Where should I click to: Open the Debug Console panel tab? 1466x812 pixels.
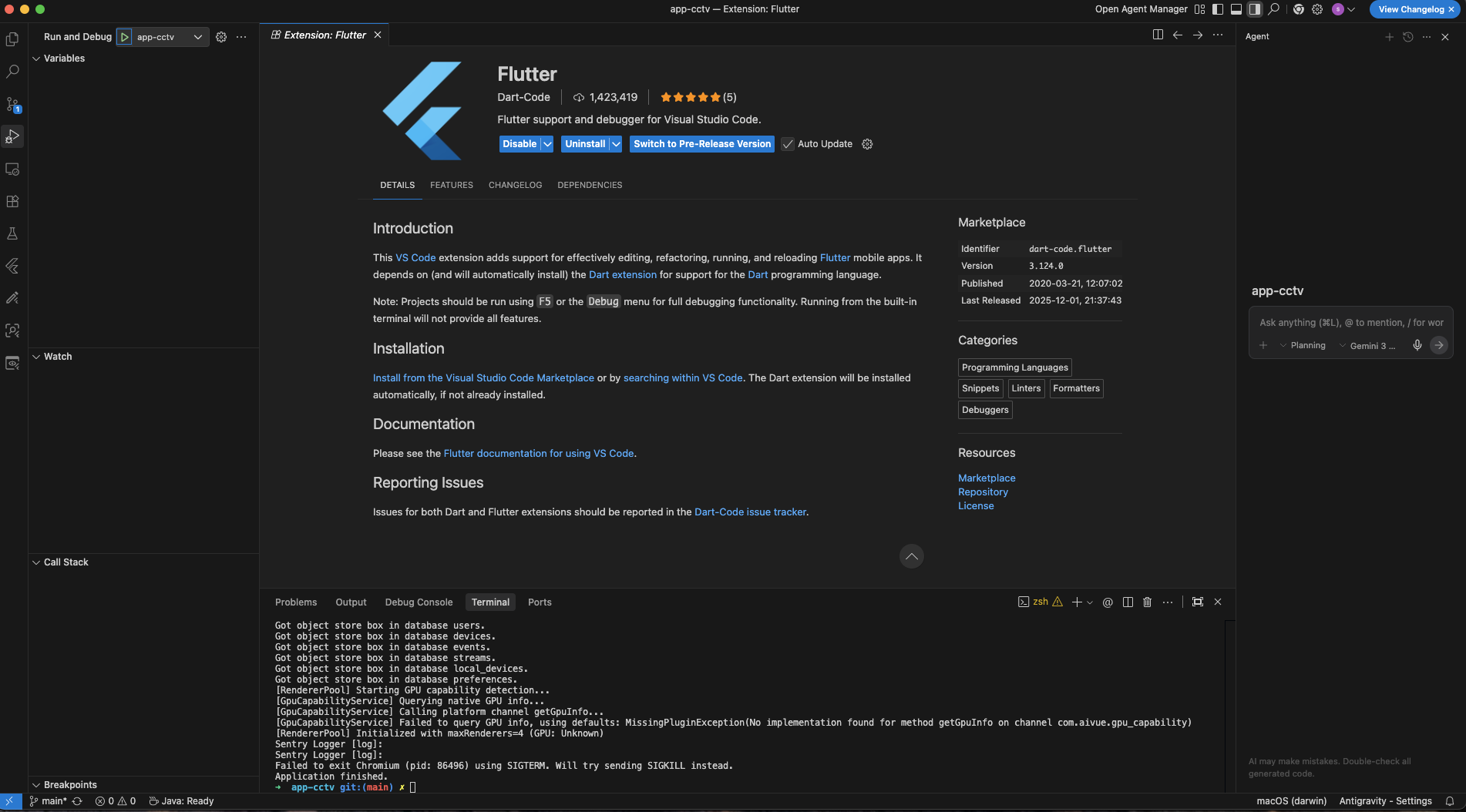tap(419, 602)
